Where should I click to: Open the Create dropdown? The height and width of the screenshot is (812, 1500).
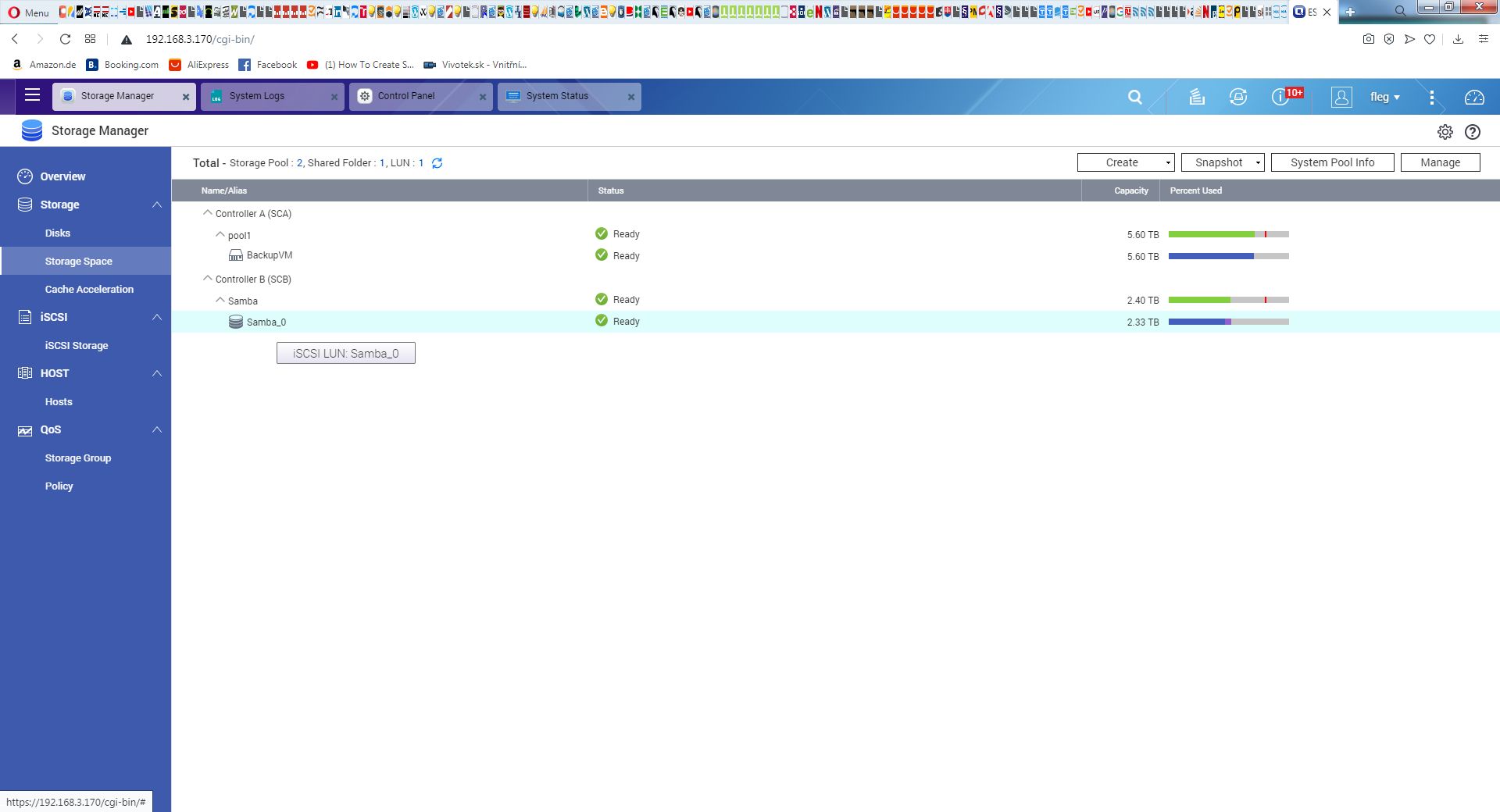[1126, 162]
